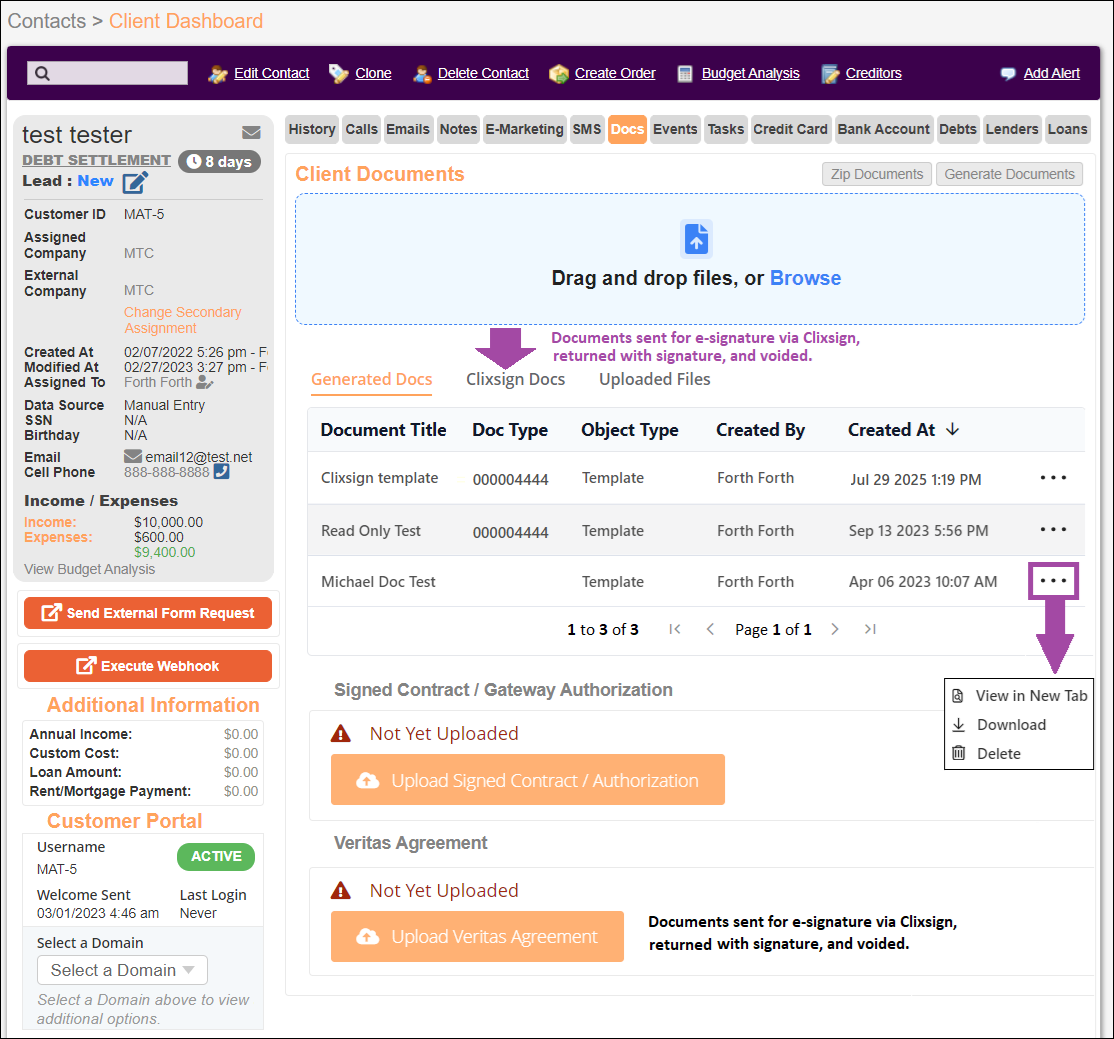Open the Select a Domain dropdown
Viewport: 1114px width, 1039px height.
tap(122, 970)
